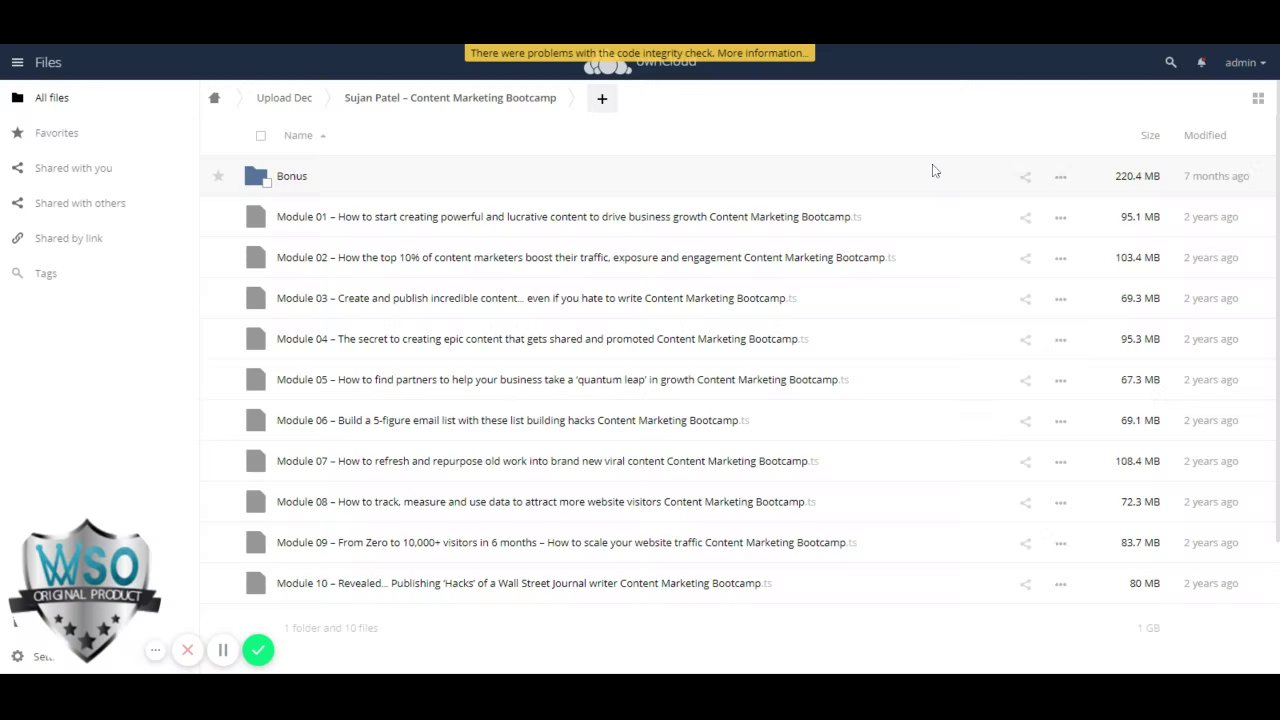Open more actions for Module 01
Screen dimensions: 1280x720
(x=1060, y=217)
